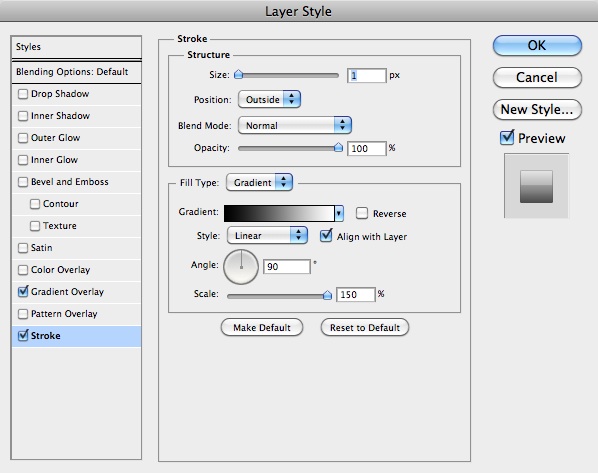Open the gradient picker arrow
This screenshot has width=598, height=473.
tap(339, 214)
